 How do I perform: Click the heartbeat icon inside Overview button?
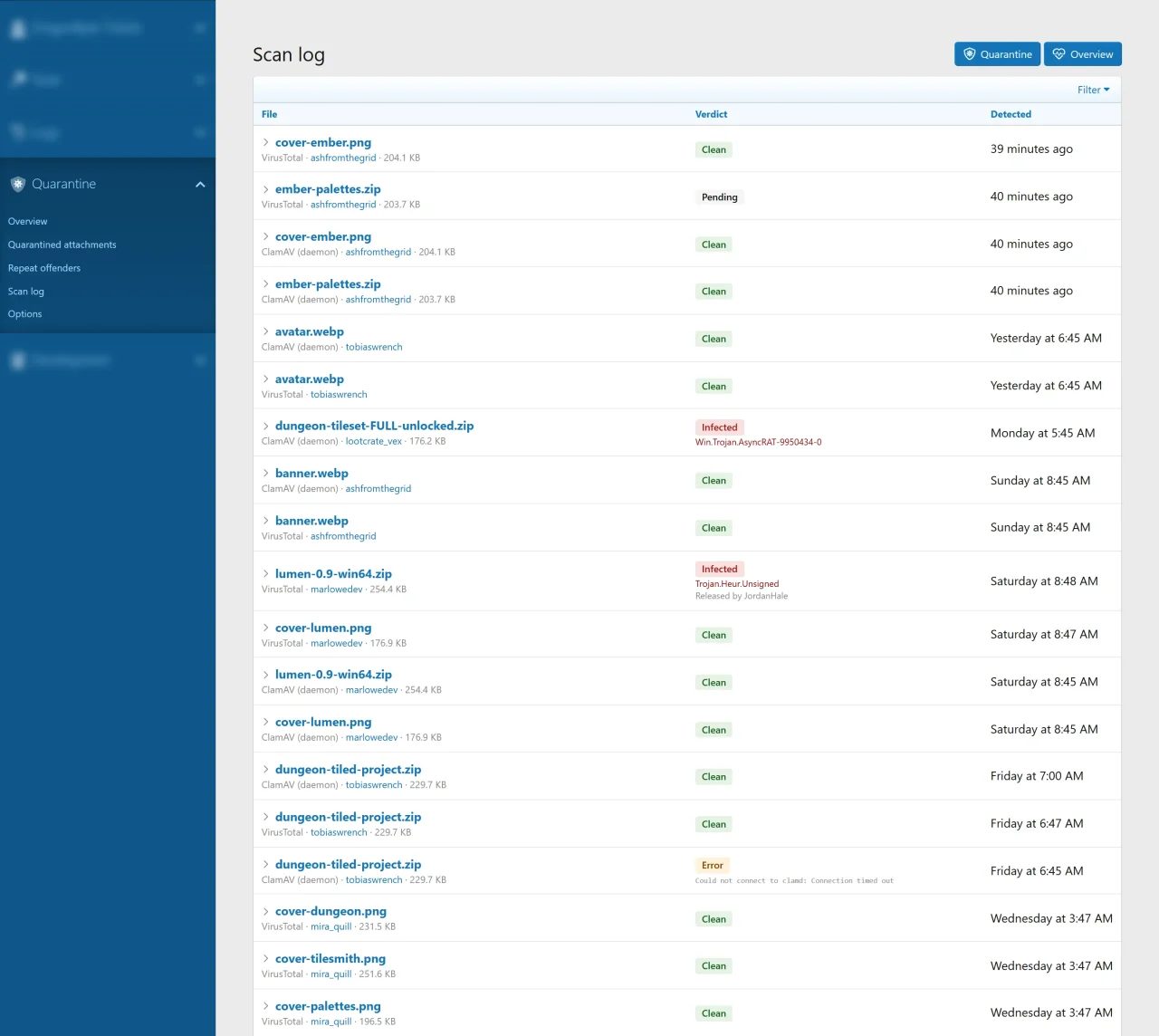pyautogui.click(x=1058, y=54)
